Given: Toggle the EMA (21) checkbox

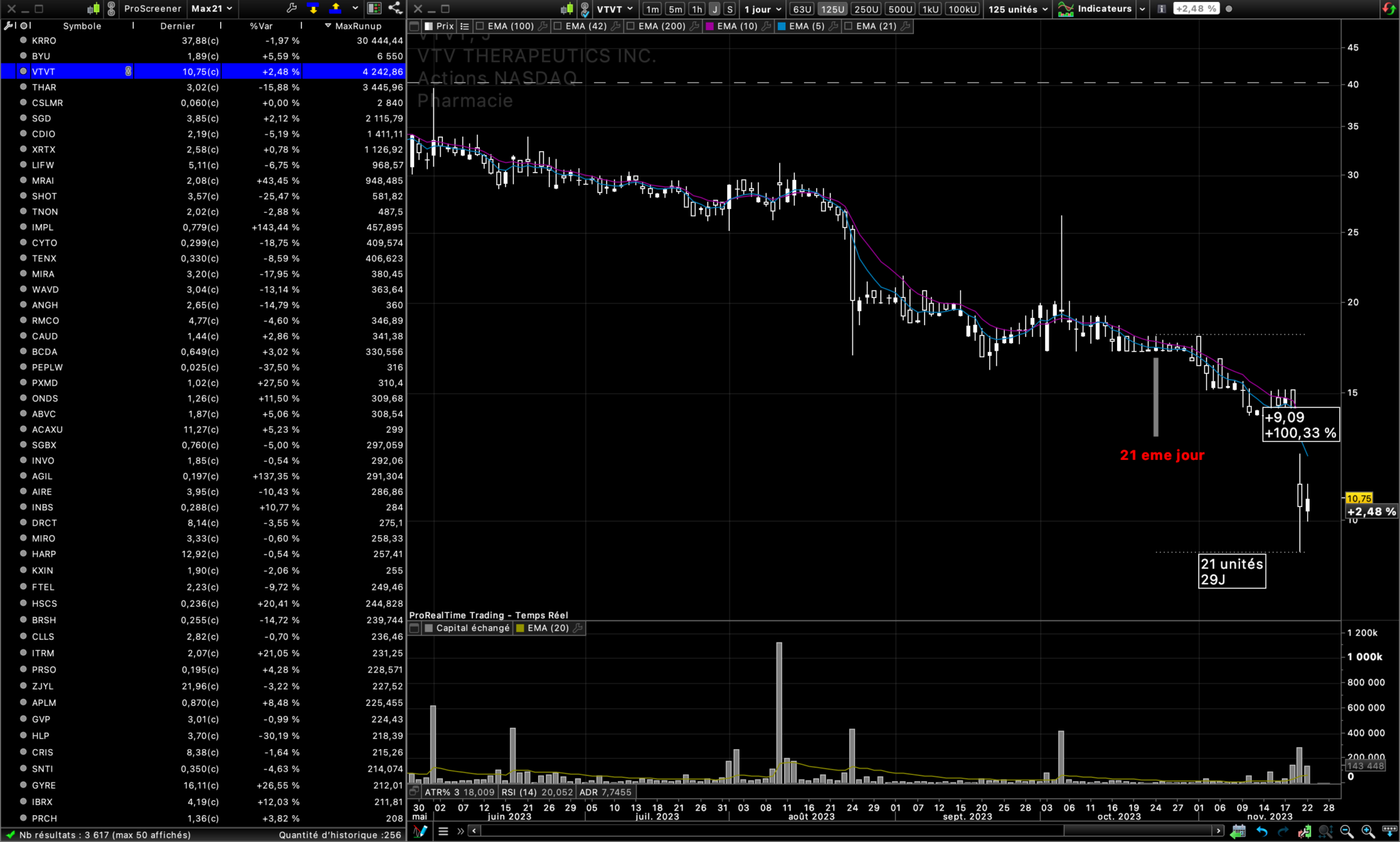Looking at the screenshot, I should tap(848, 26).
